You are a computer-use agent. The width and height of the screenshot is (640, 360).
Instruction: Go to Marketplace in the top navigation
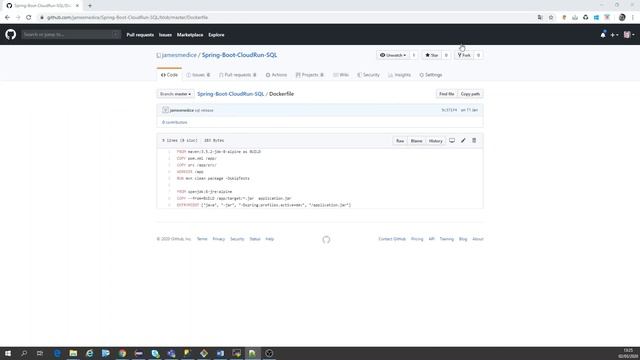tap(190, 35)
